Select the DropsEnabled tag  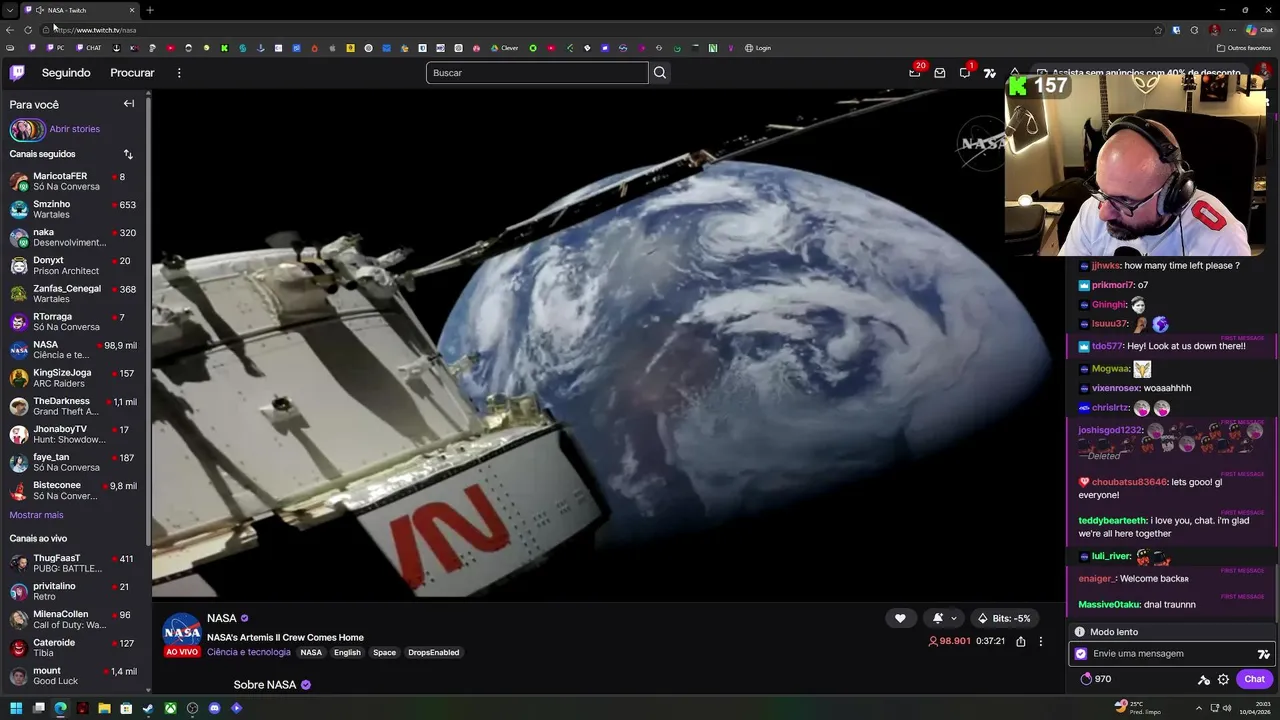[434, 652]
